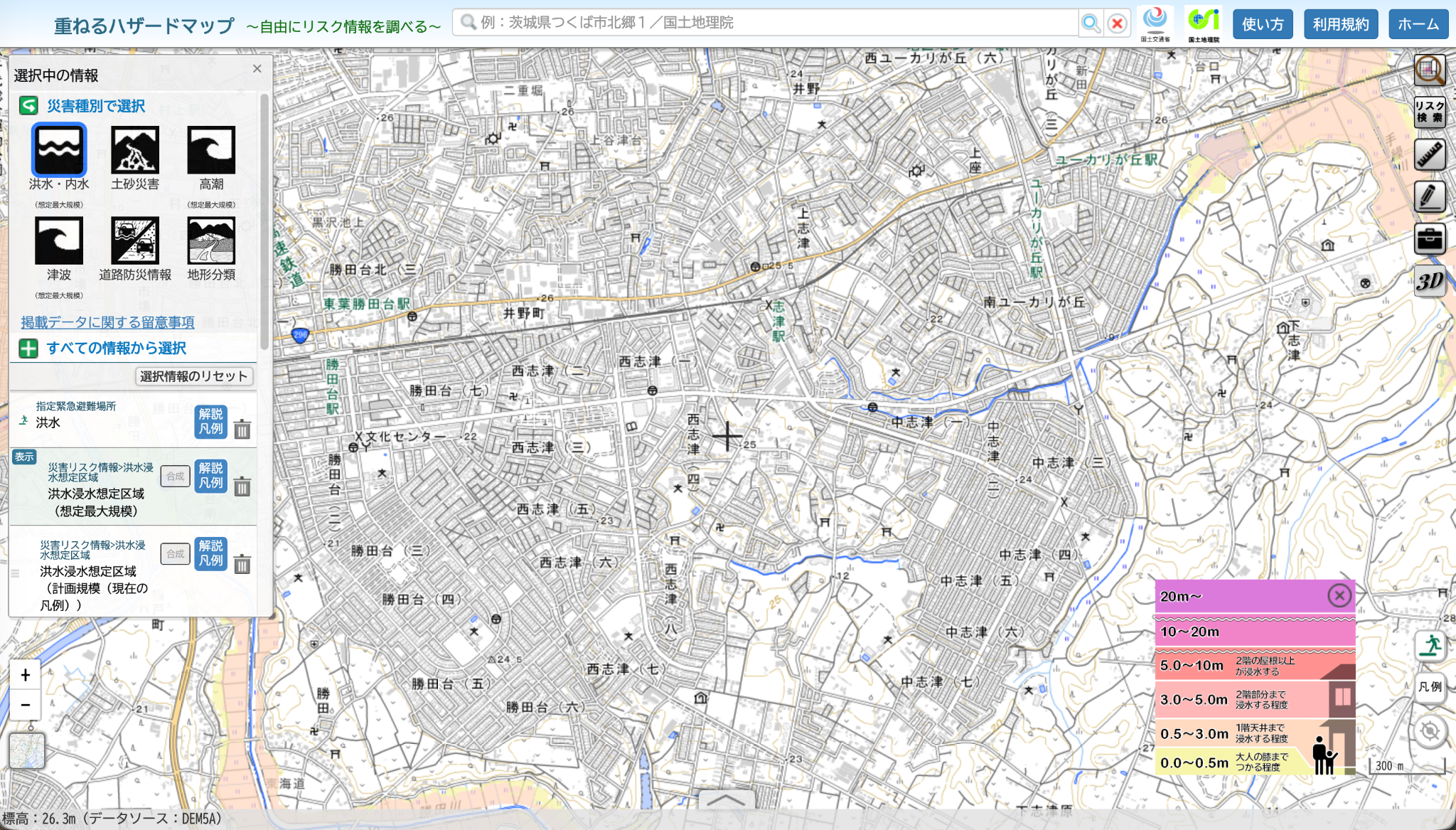Image resolution: width=1456 pixels, height=830 pixels.
Task: Select the 地形分類 landform classification icon
Action: pyautogui.click(x=211, y=240)
